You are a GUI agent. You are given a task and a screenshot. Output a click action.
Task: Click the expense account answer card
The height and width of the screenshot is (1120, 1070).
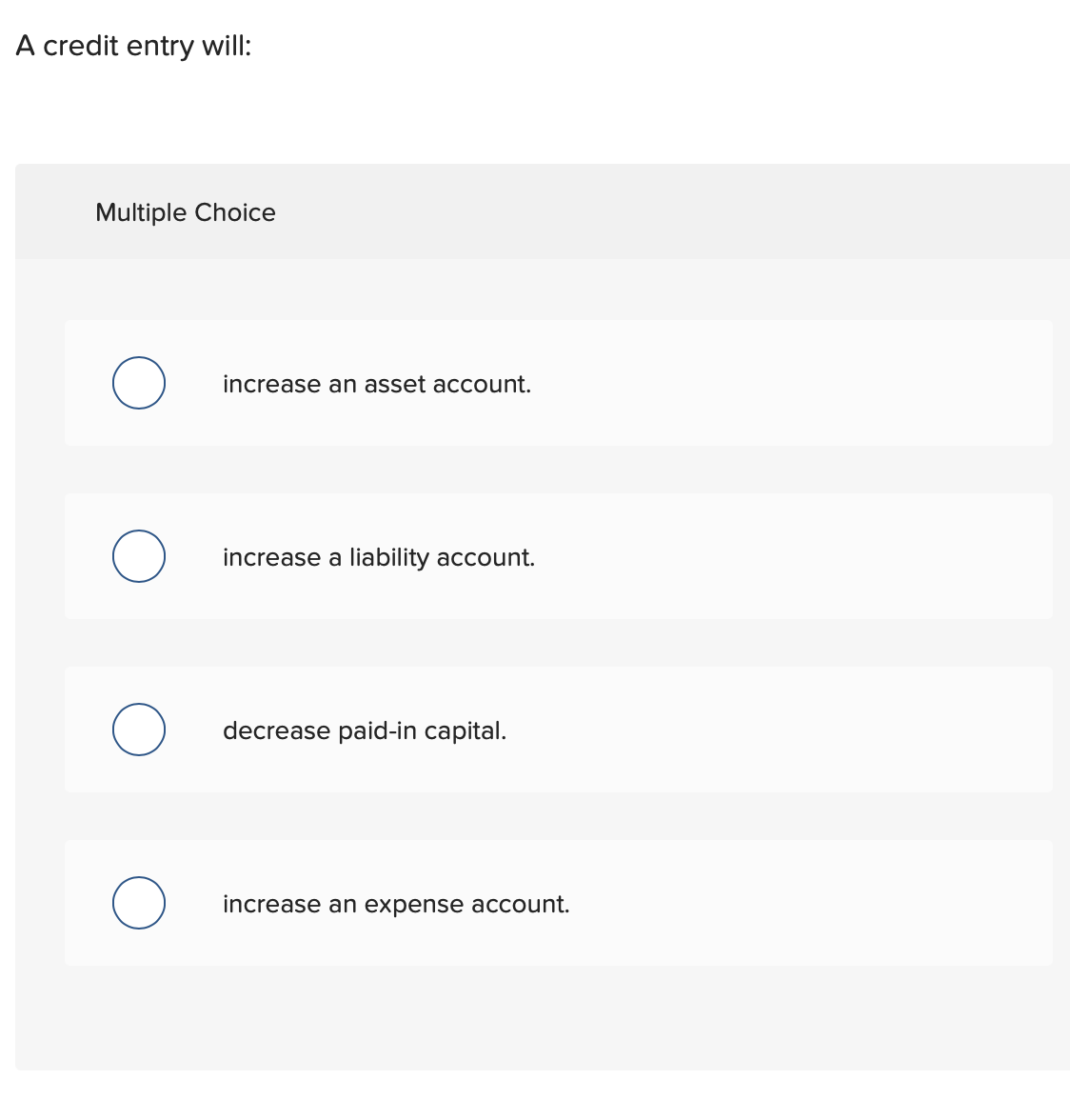[562, 902]
